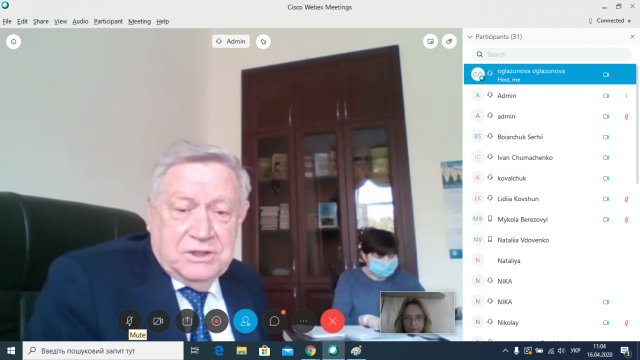Image resolution: width=640 pixels, height=360 pixels.
Task: Select participant Nataliya
Action: (x=550, y=260)
